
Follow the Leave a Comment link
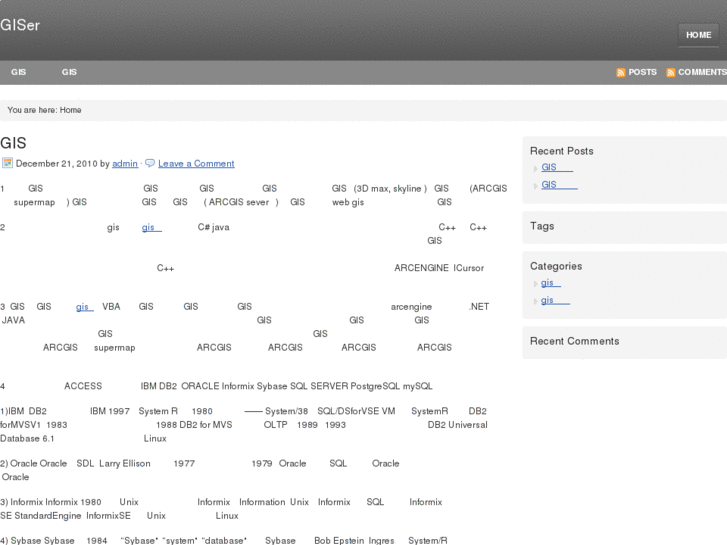tap(196, 163)
